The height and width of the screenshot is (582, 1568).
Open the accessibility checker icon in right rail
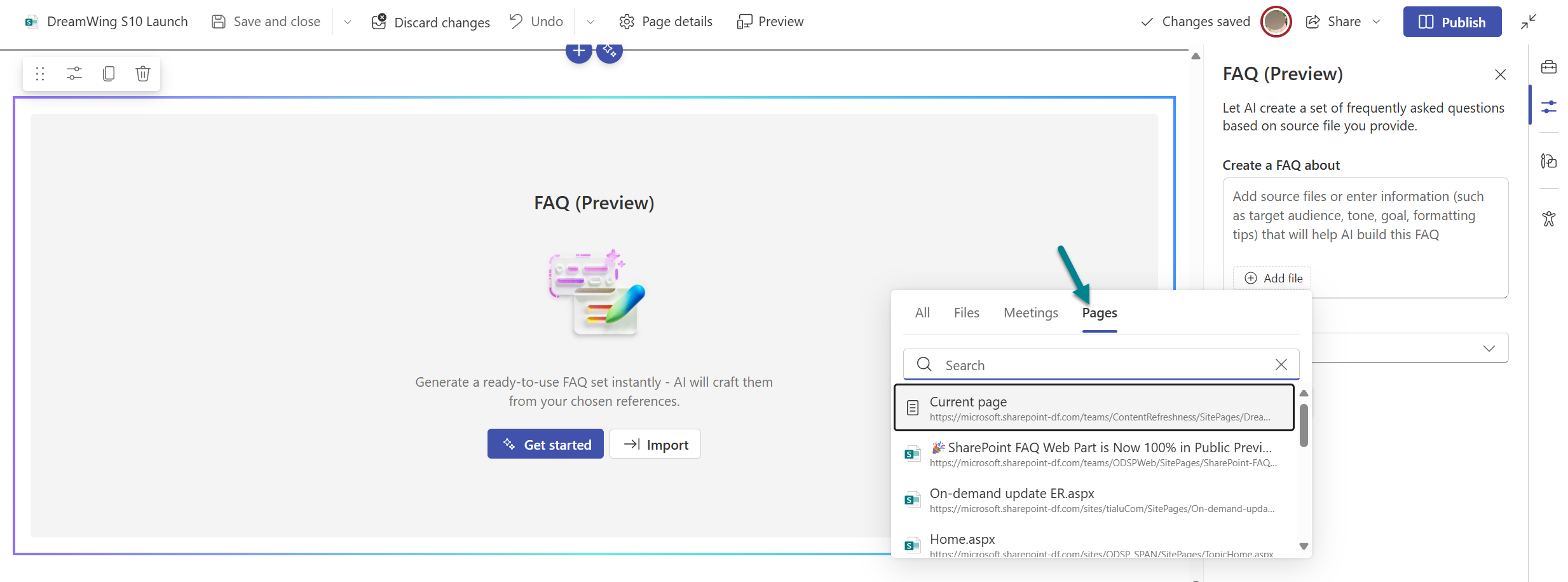tap(1549, 219)
